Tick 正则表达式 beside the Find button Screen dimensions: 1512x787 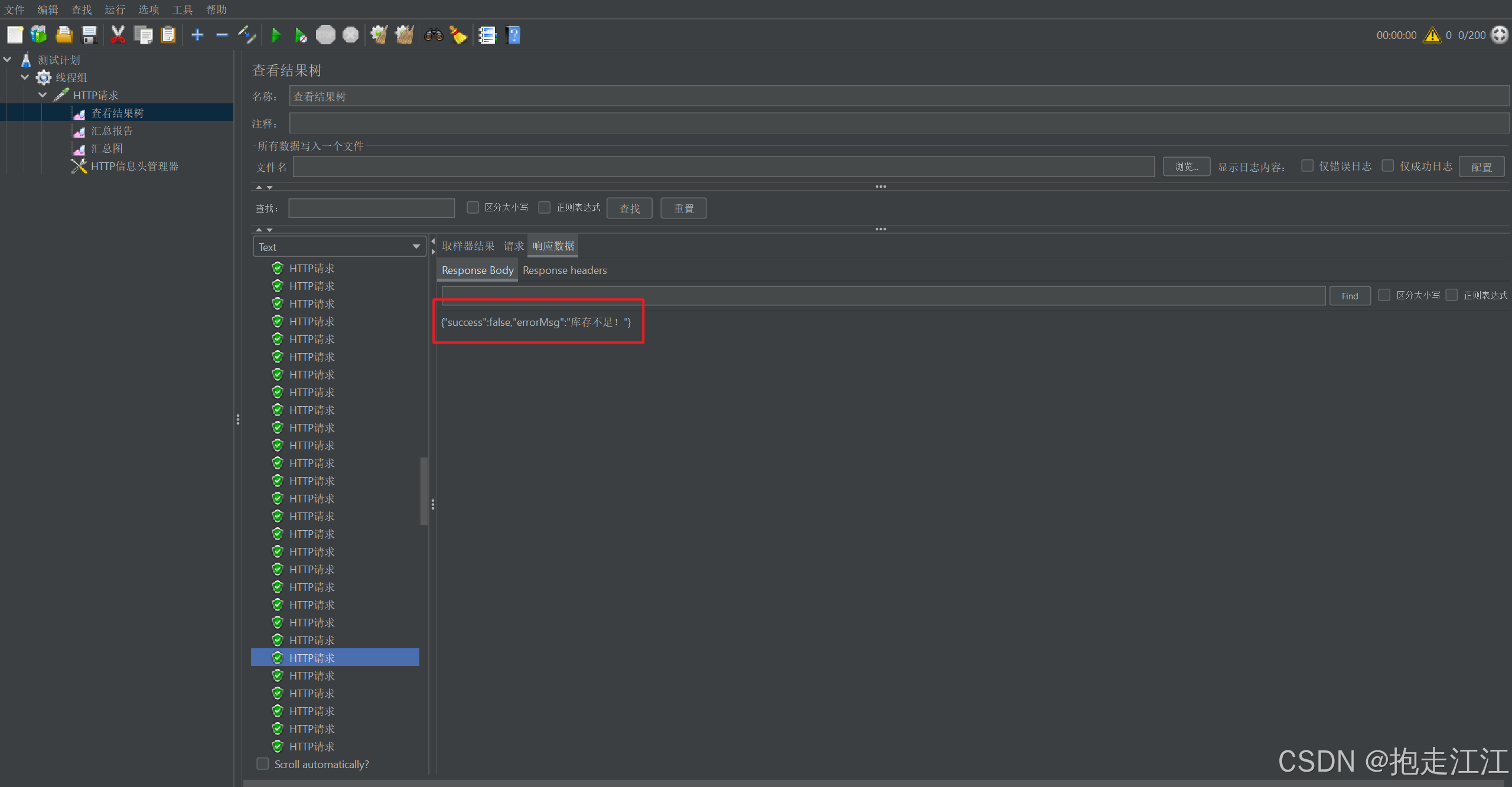tap(1451, 295)
